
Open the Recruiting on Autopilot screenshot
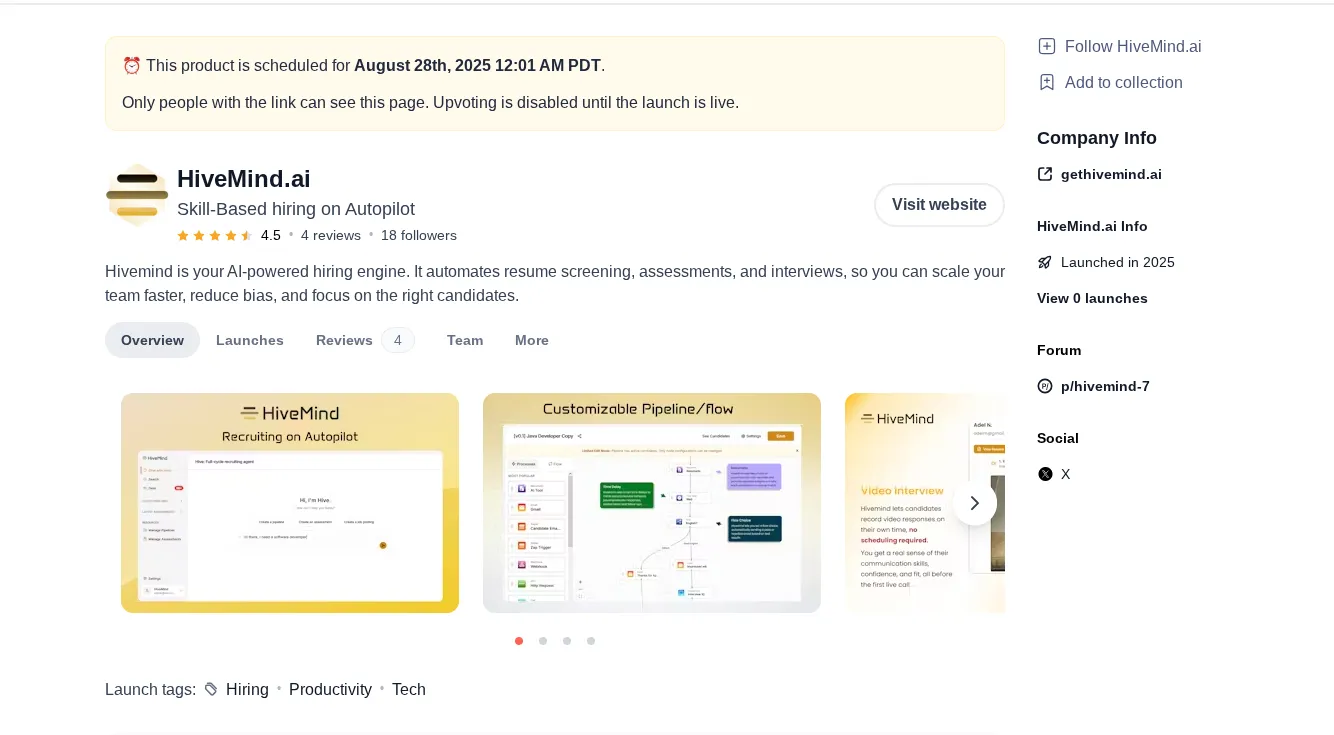pos(290,503)
